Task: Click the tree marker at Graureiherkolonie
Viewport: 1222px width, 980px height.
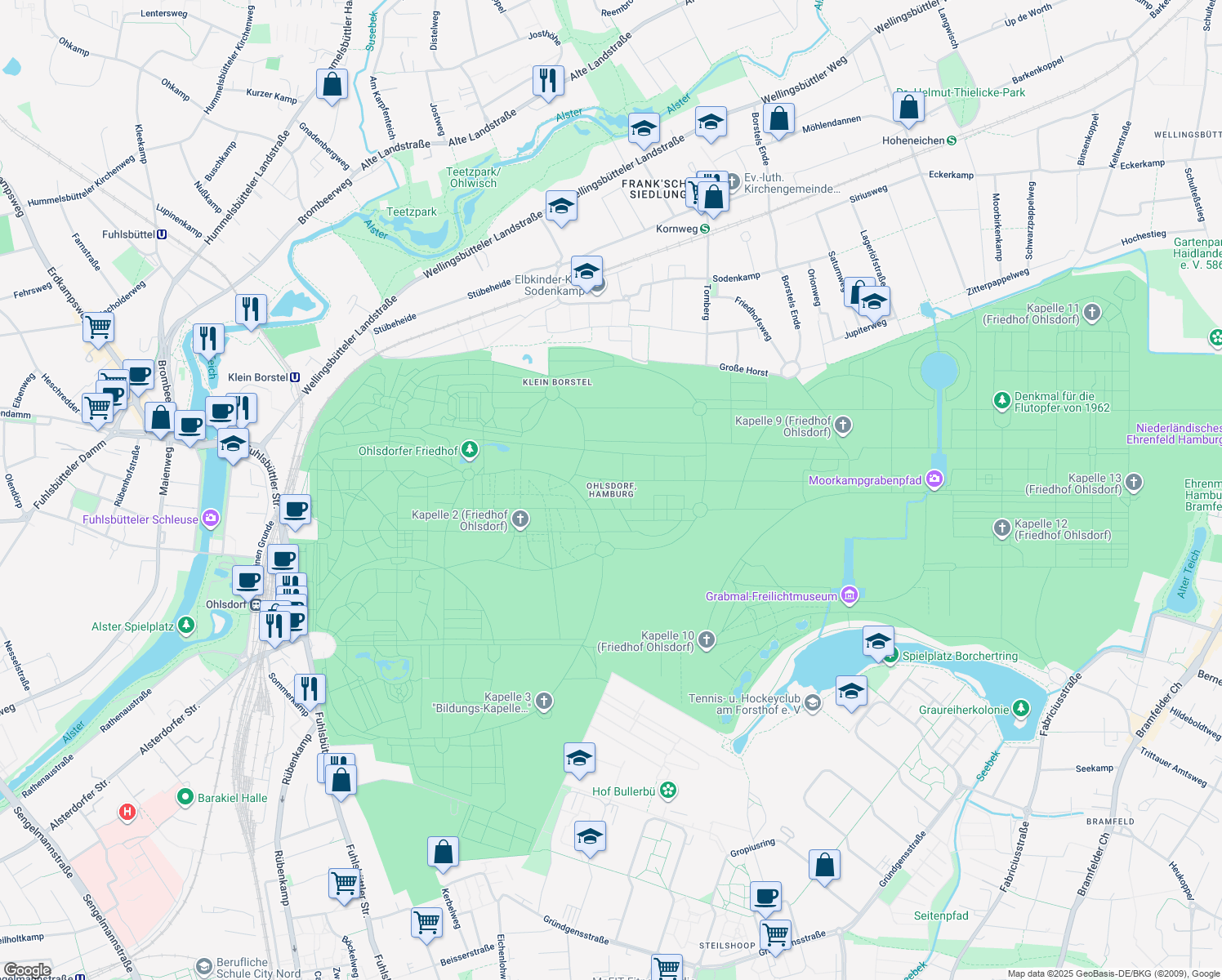Action: 1021,708
